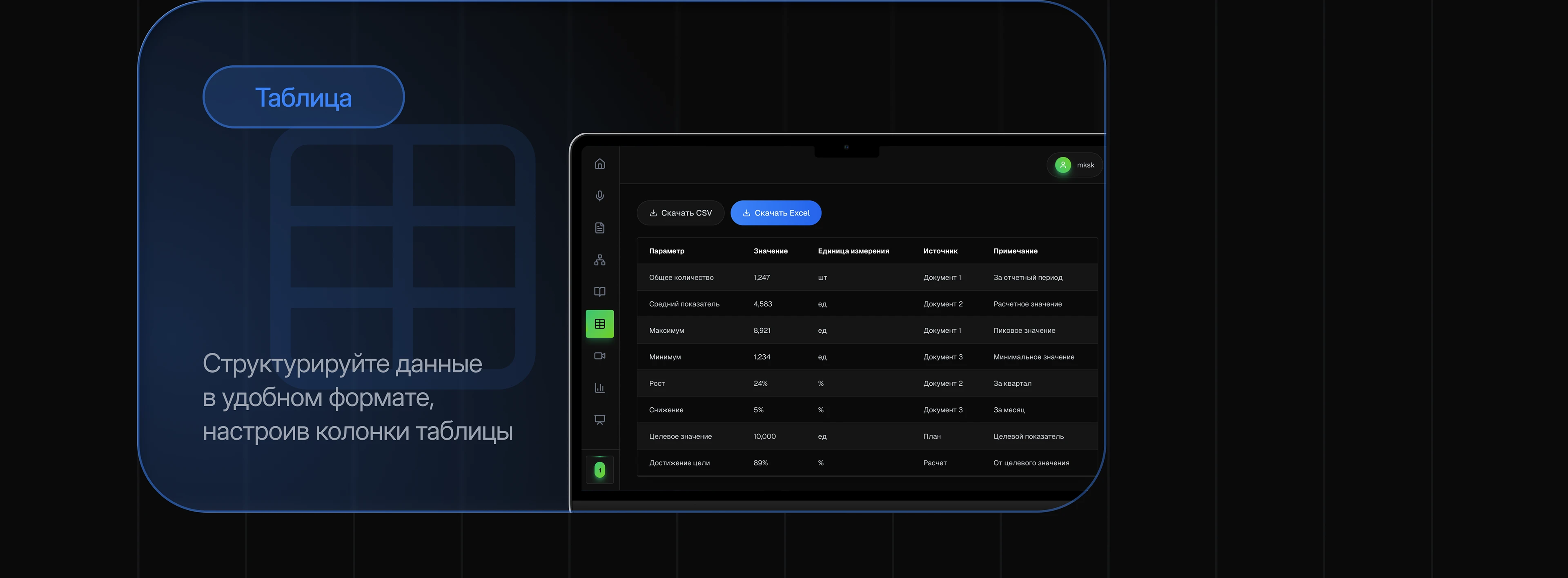Image resolution: width=1568 pixels, height=578 pixels.
Task: Select the Целевое значение cell
Action: tap(680, 436)
